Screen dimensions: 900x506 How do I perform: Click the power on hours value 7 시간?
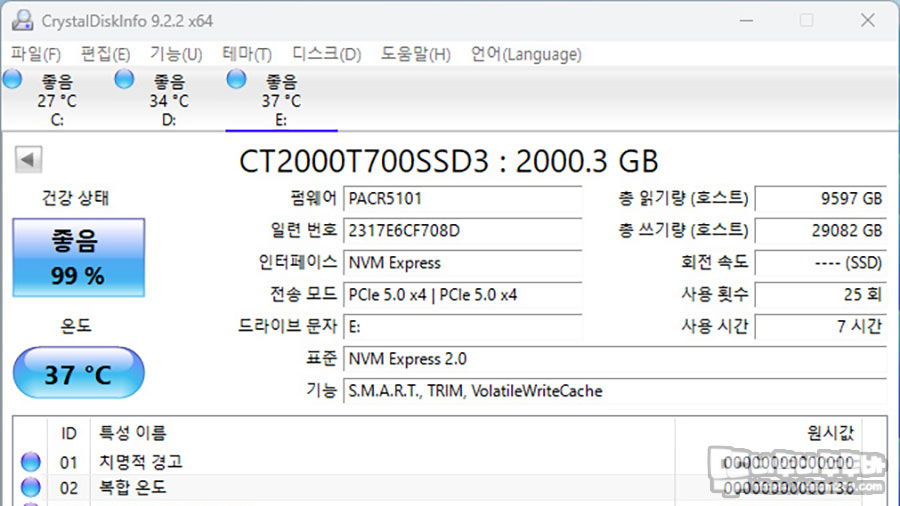pyautogui.click(x=821, y=327)
